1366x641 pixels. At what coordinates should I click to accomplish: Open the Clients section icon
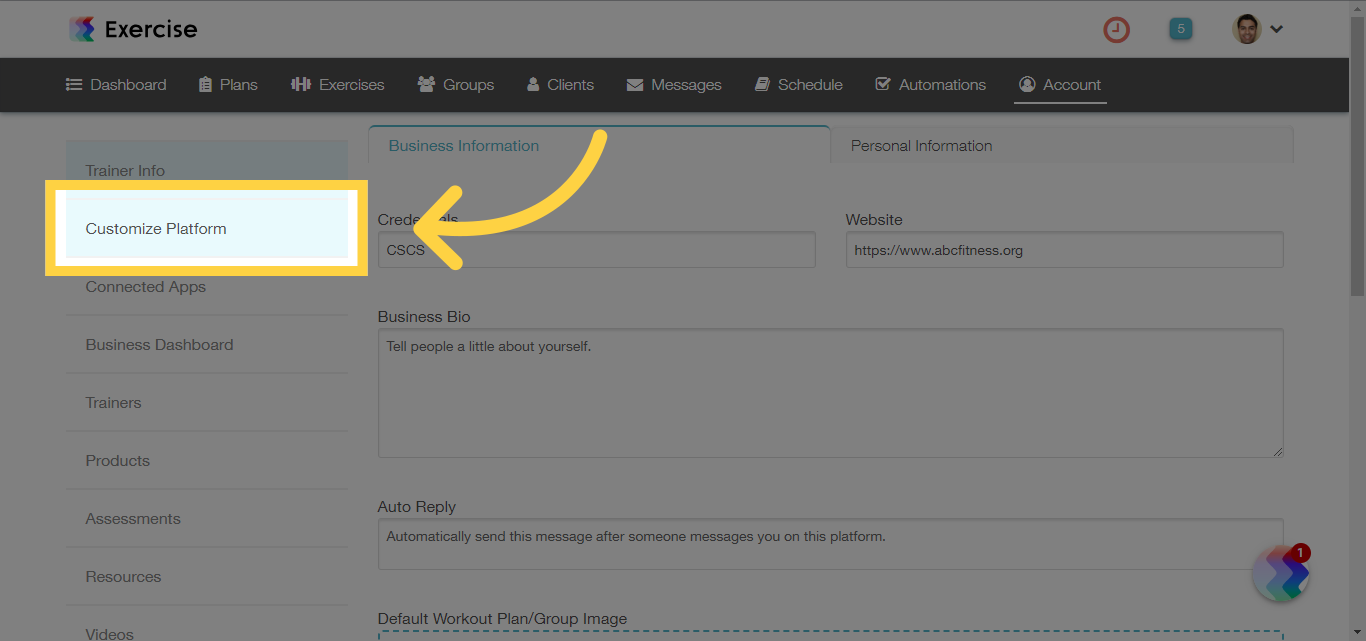point(533,84)
